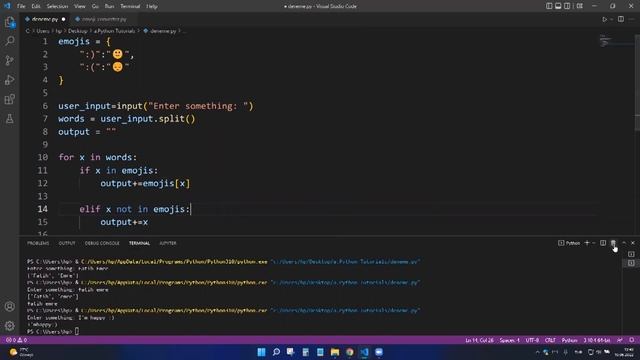
Task: Open the launch profile dropdown next to plus
Action: 594,243
